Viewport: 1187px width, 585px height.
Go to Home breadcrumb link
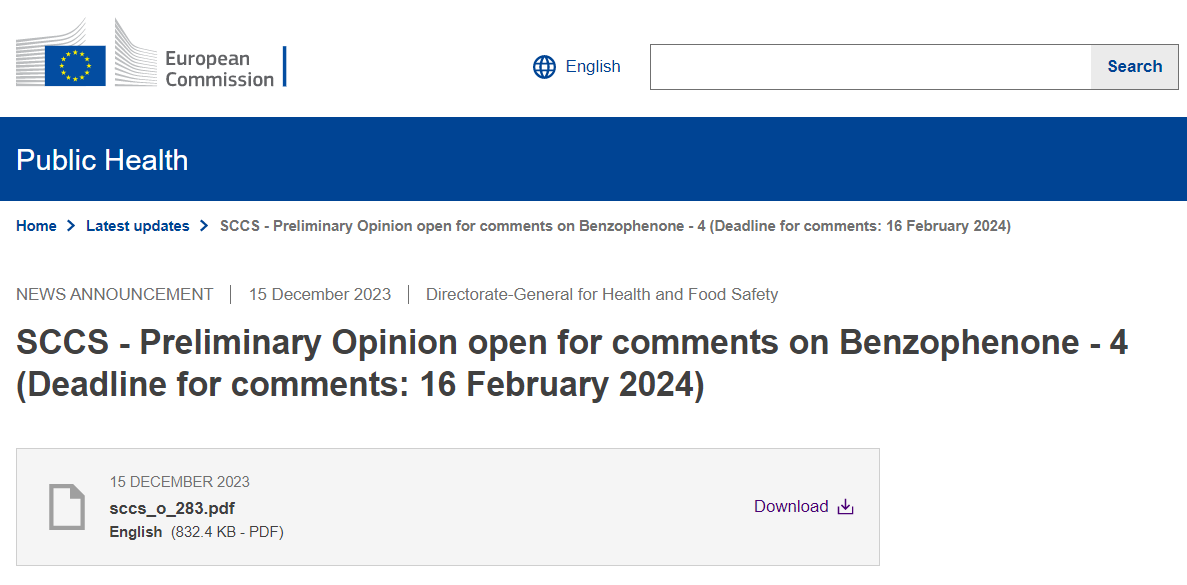(36, 226)
